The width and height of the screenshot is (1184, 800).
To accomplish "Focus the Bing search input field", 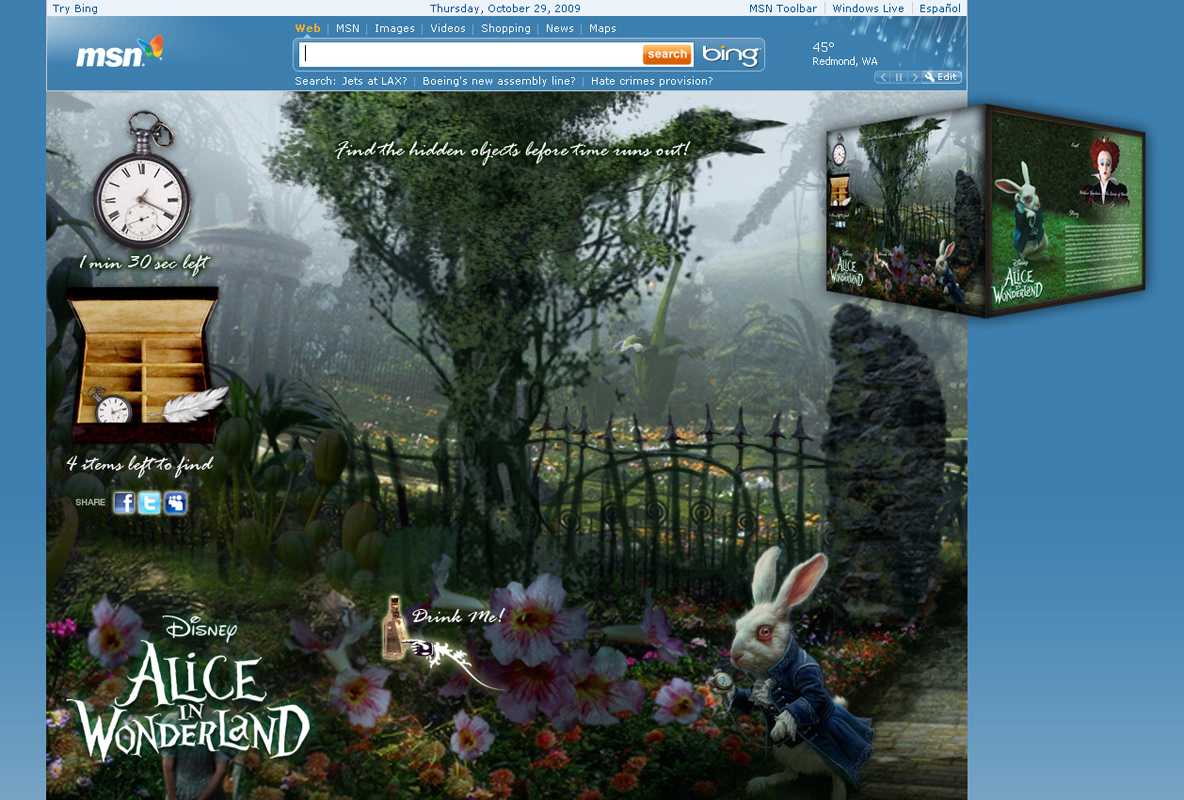I will pos(470,54).
